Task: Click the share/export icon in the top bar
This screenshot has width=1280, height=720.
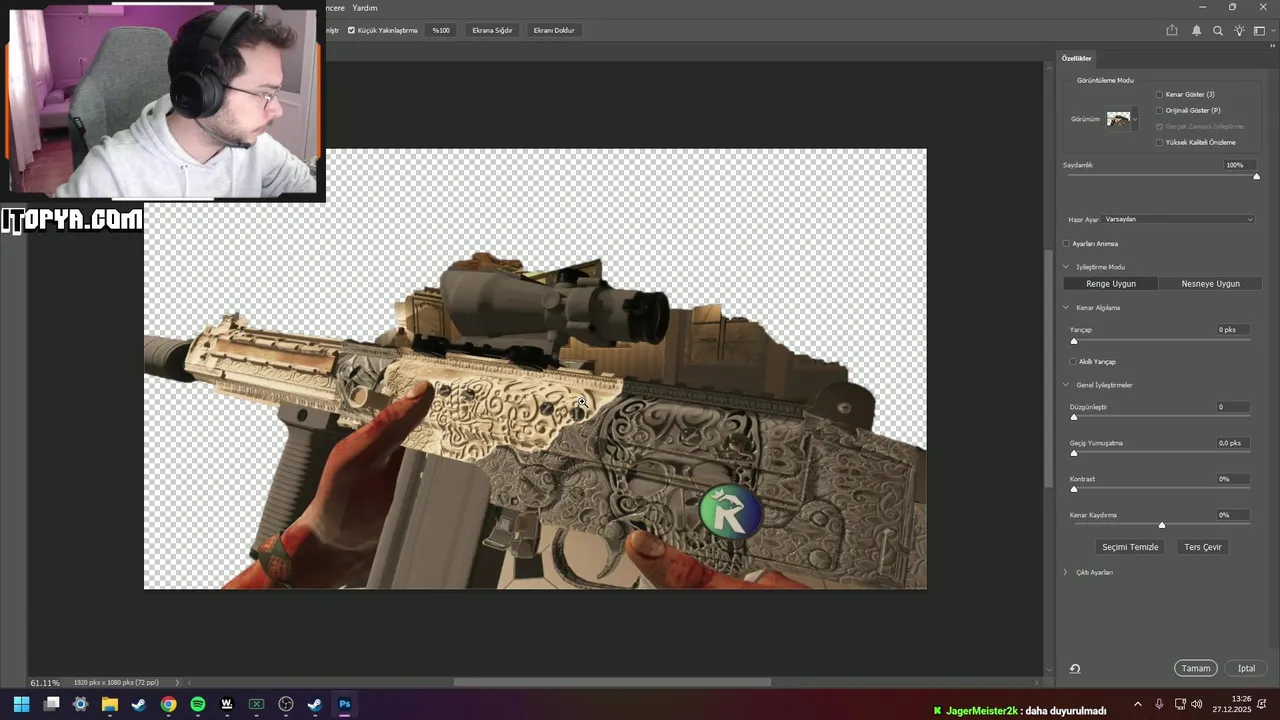Action: (1172, 31)
